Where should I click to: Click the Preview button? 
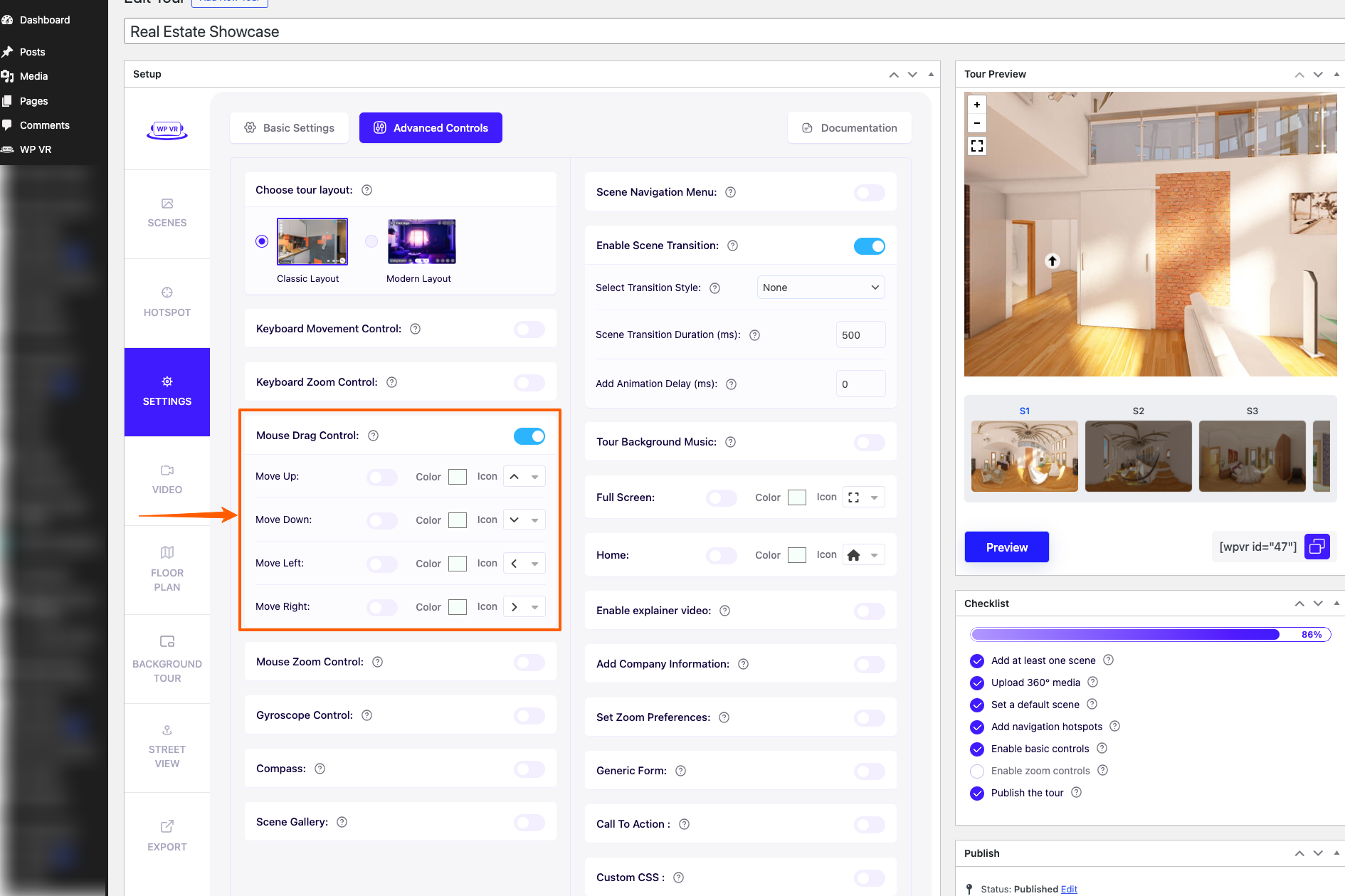(1006, 547)
